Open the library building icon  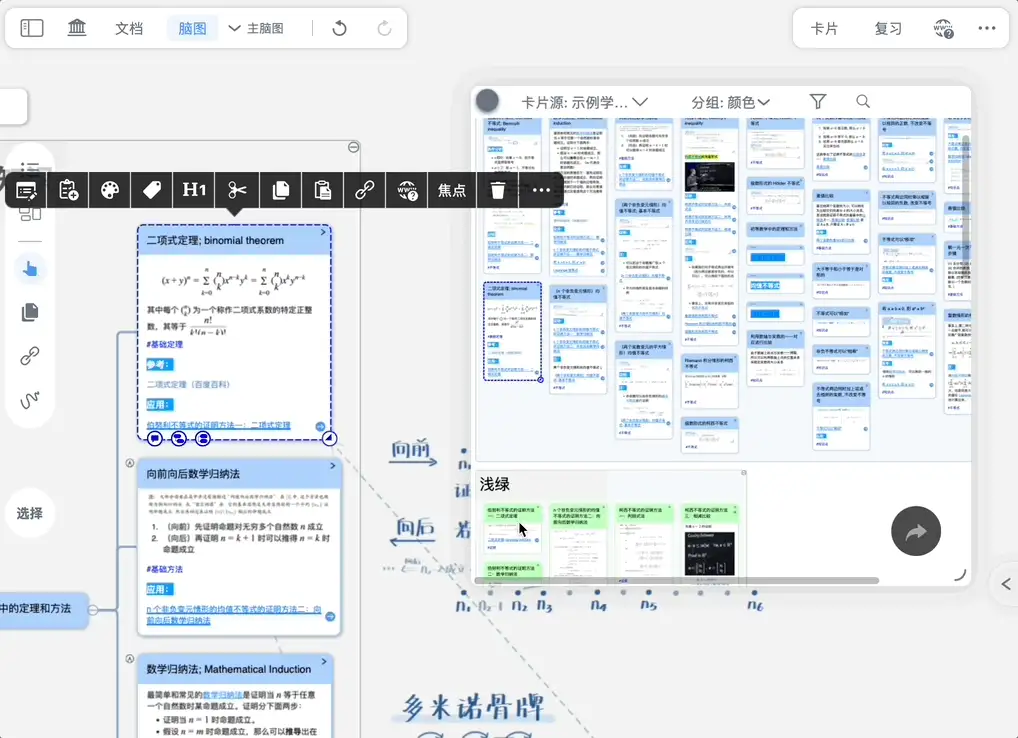pyautogui.click(x=77, y=28)
